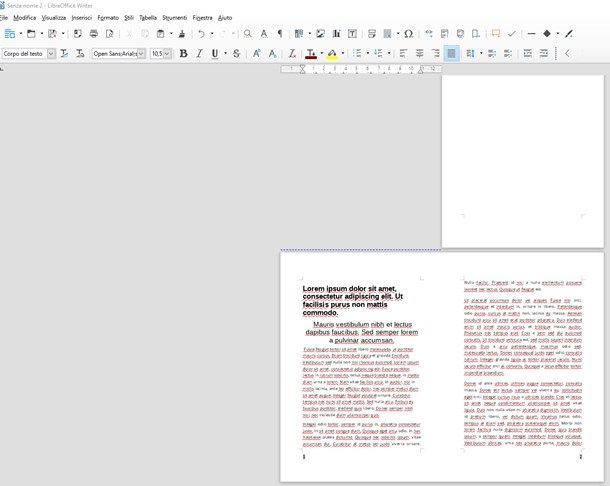This screenshot has height=486, width=610.
Task: Click the Superscript icon
Action: point(257,53)
